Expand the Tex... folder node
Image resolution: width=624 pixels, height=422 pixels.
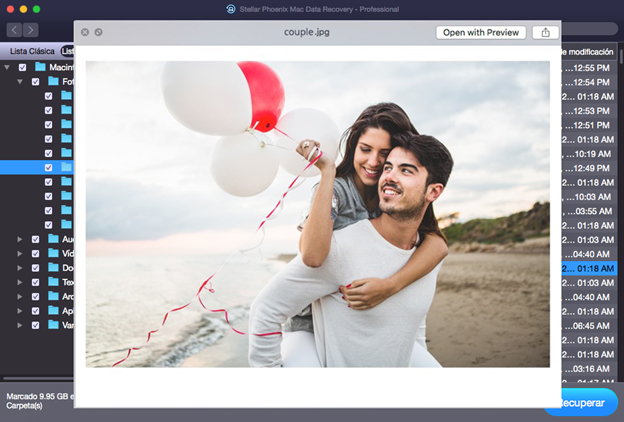20,282
